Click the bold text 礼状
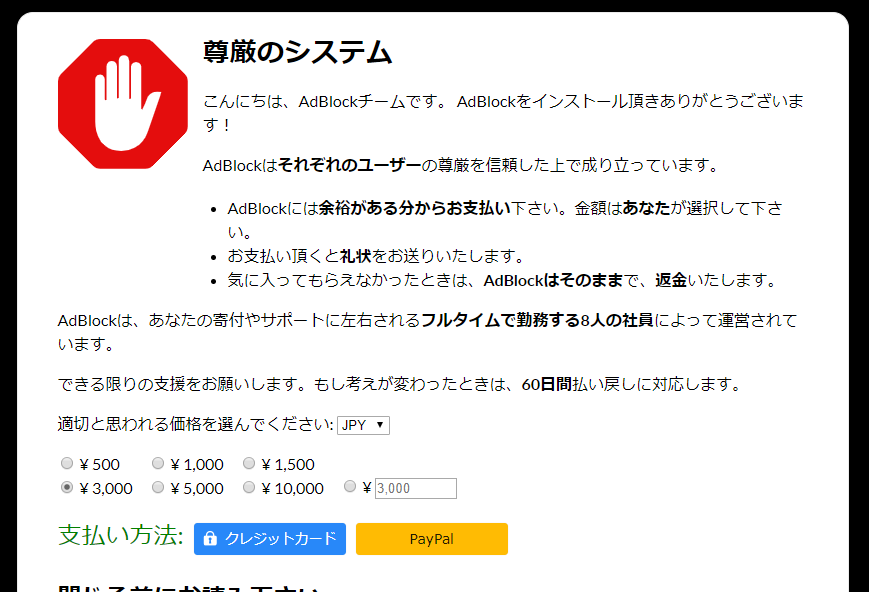Viewport: 869px width, 592px height. pos(355,256)
